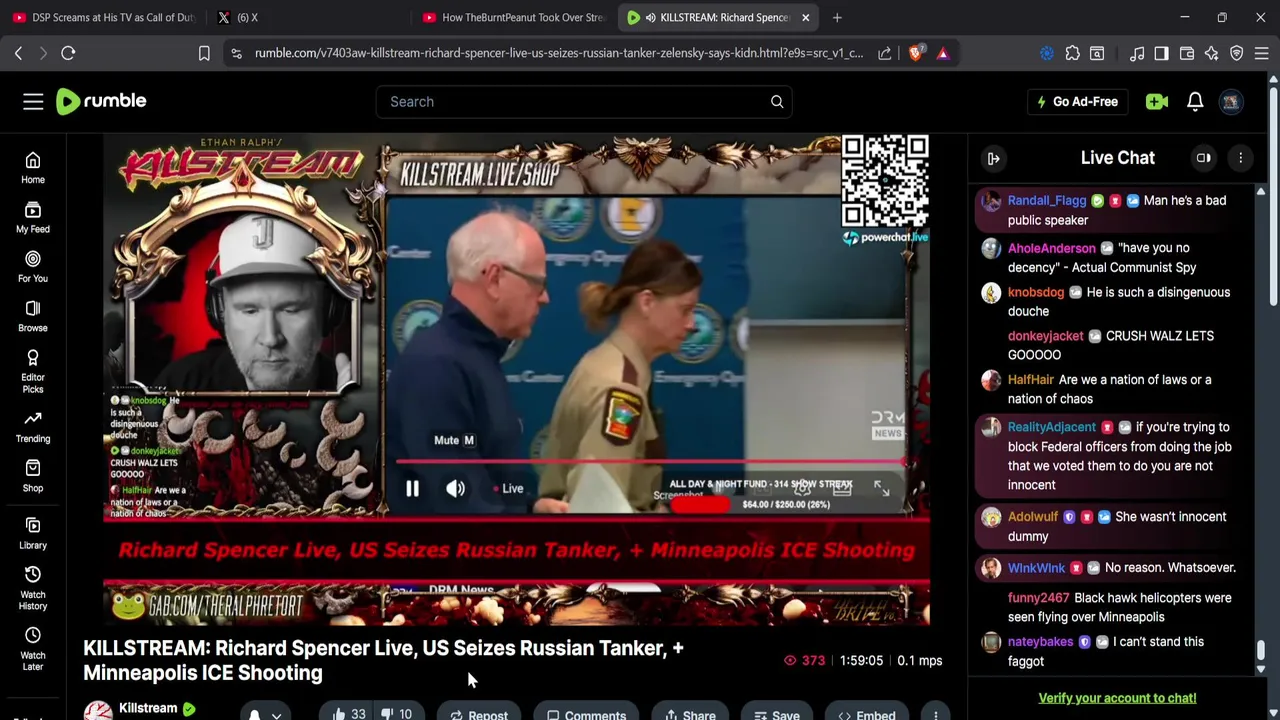Open Shop in the sidebar

(33, 476)
